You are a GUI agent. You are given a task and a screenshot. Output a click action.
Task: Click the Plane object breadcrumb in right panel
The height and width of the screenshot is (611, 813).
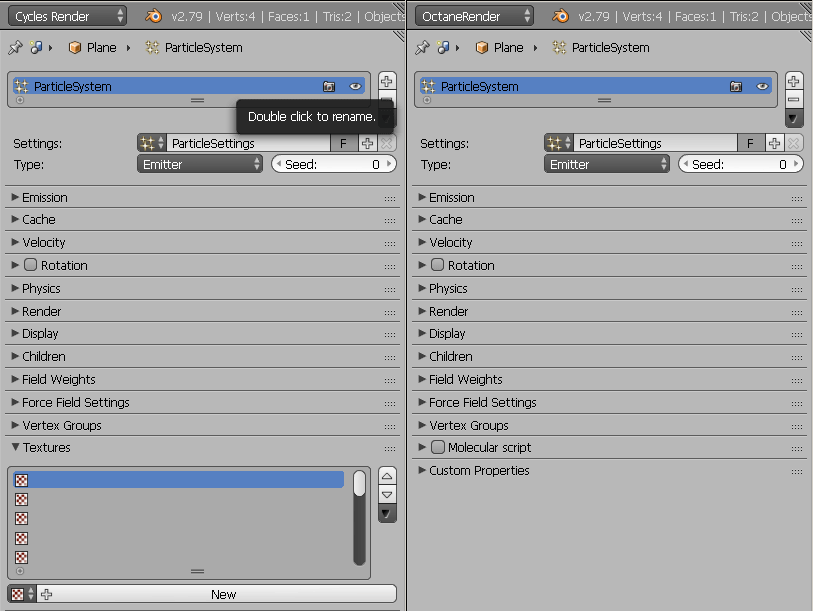coord(500,48)
